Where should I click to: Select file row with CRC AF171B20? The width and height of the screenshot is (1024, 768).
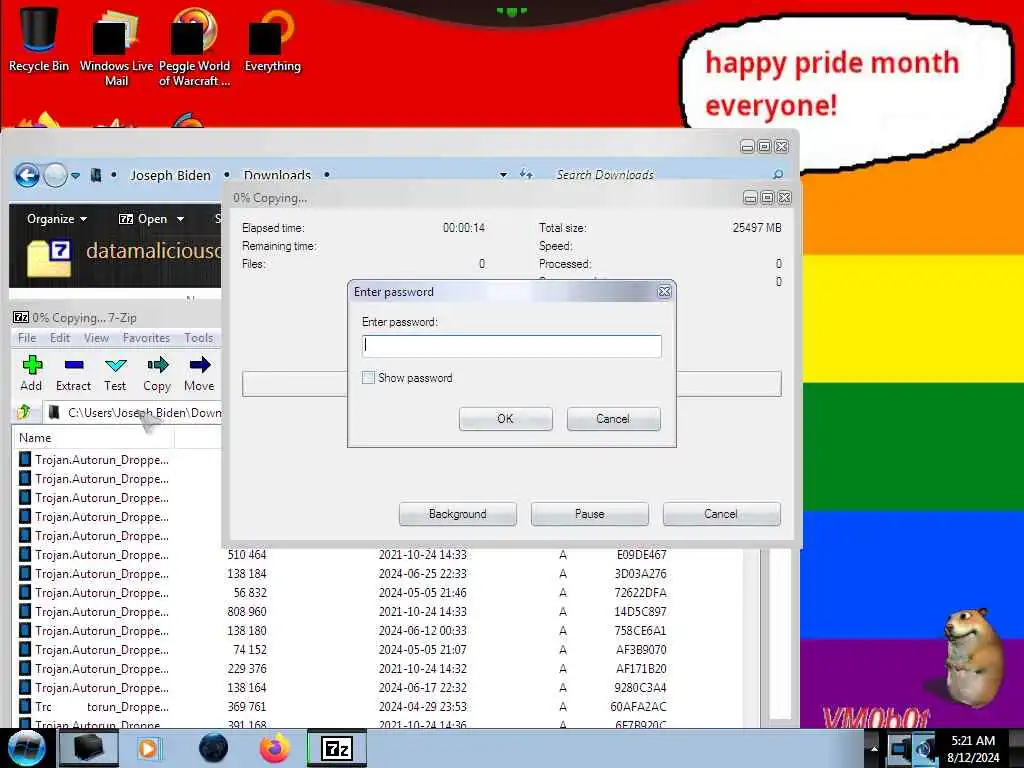(379, 668)
